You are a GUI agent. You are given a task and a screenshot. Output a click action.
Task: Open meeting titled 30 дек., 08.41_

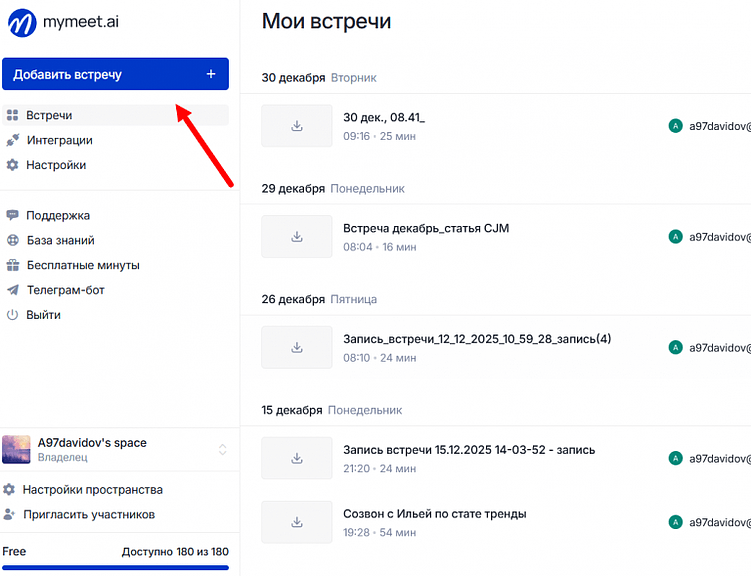pyautogui.click(x=384, y=117)
